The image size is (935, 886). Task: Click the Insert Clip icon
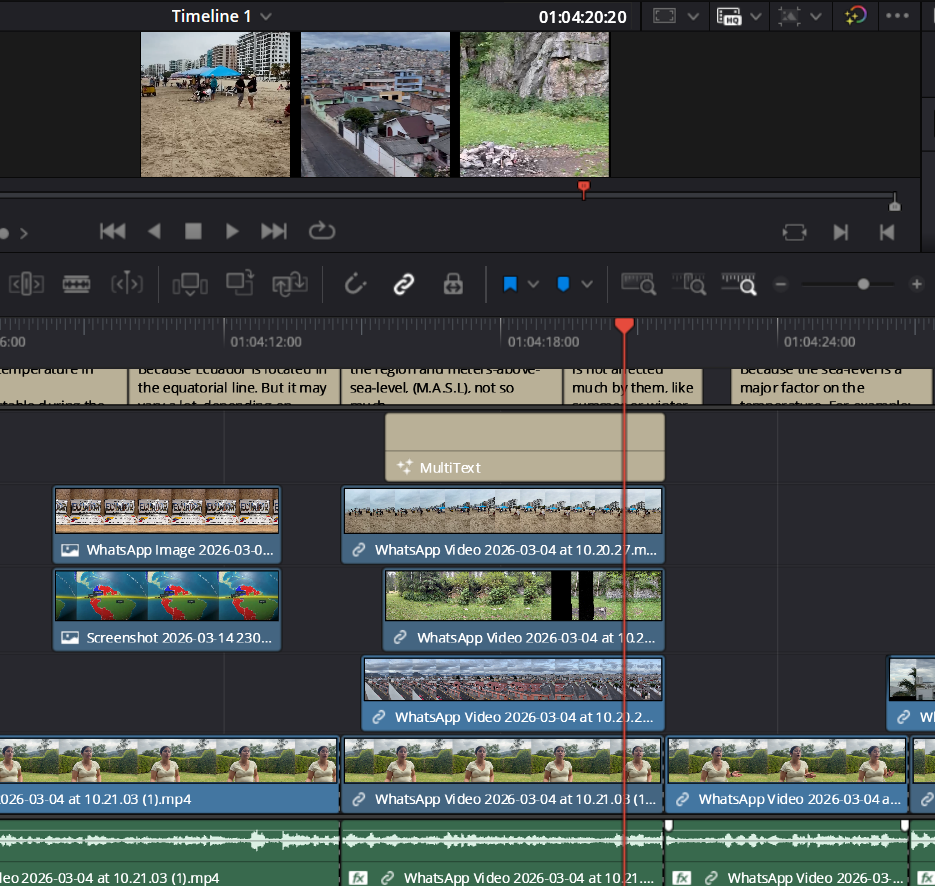[x=189, y=284]
